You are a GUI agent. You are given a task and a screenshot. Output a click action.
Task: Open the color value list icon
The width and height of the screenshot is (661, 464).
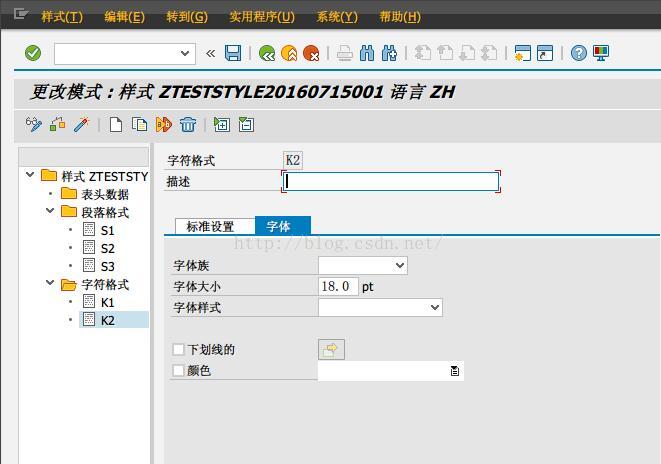point(455,371)
